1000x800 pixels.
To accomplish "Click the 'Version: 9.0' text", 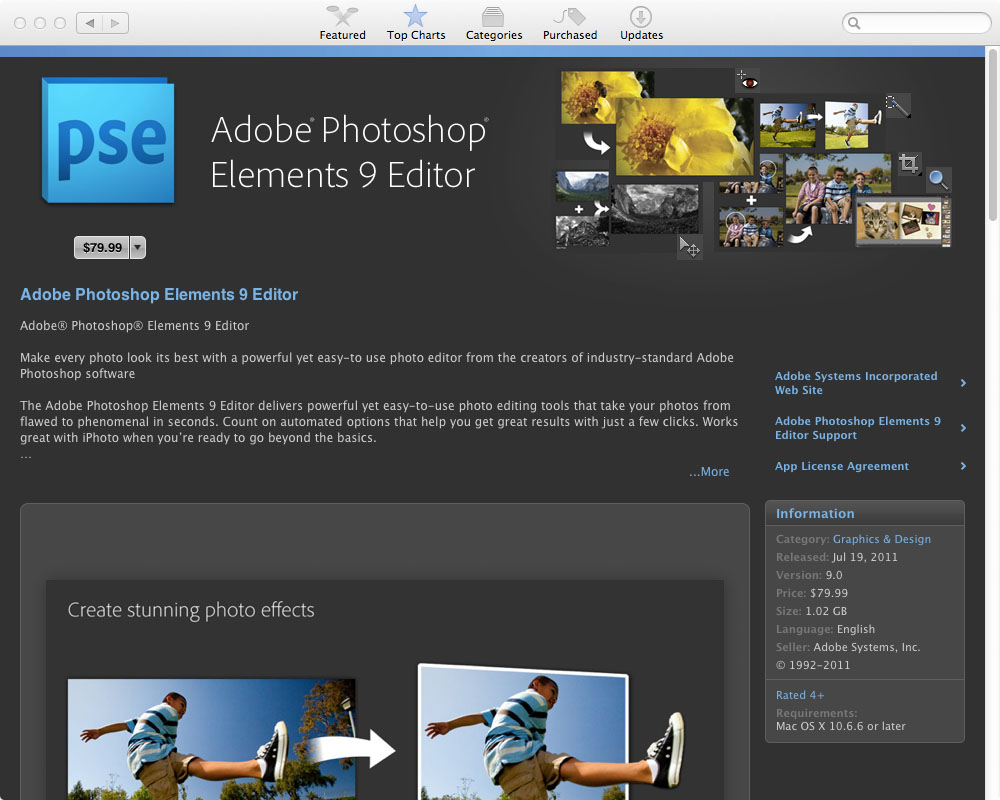I will [809, 575].
